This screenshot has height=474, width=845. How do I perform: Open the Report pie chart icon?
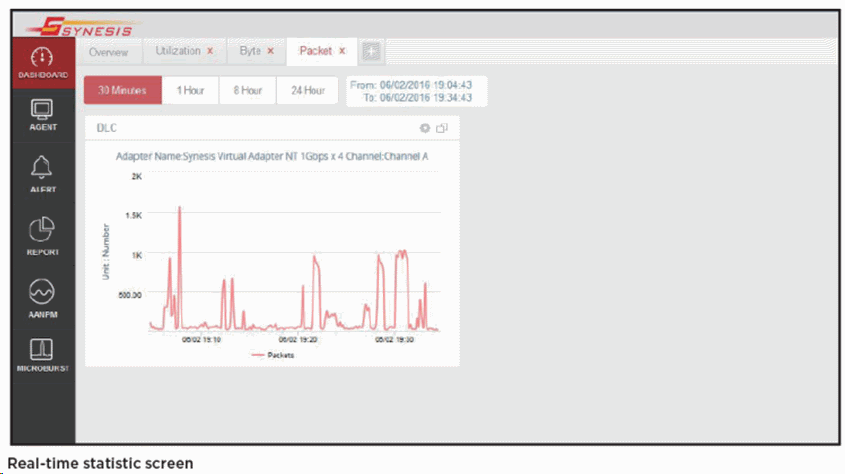tap(42, 234)
